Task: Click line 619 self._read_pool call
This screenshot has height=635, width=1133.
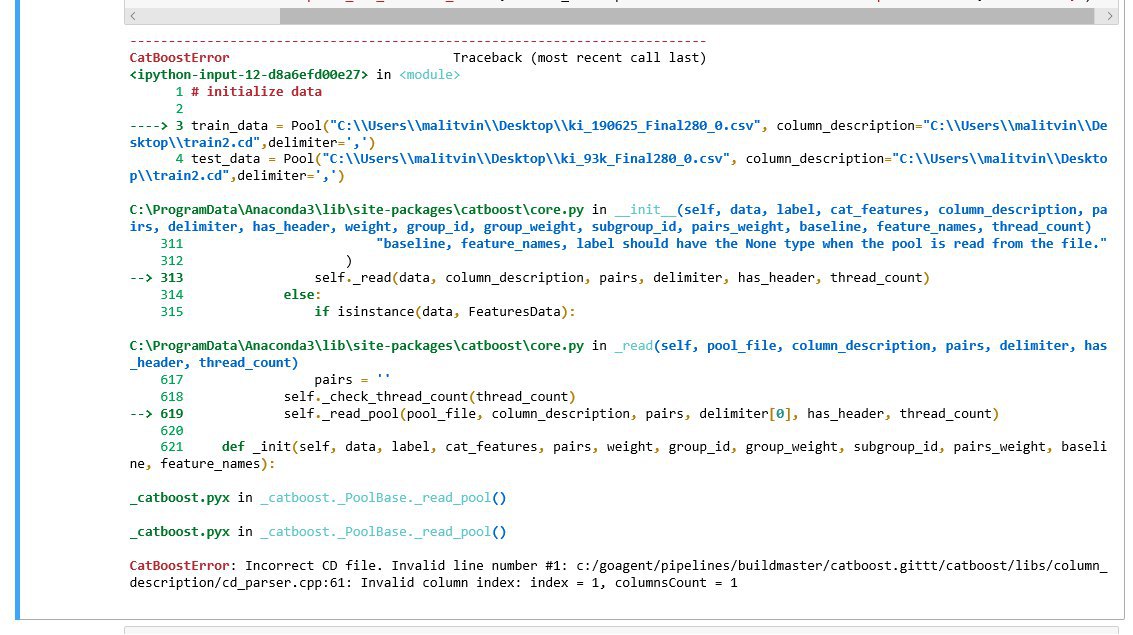Action: (x=641, y=414)
